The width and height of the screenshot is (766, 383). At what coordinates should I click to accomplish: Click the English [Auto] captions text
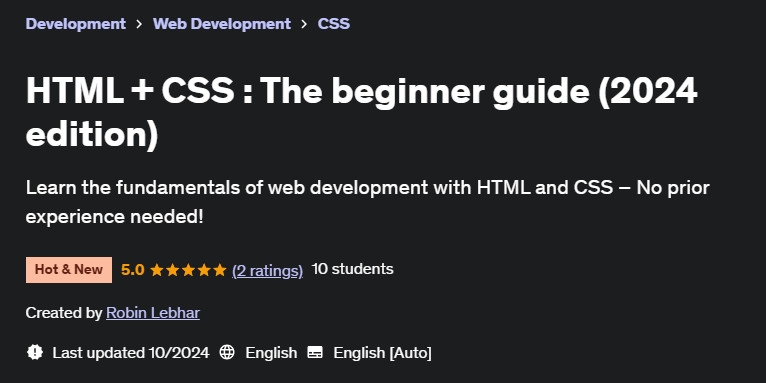tap(383, 353)
